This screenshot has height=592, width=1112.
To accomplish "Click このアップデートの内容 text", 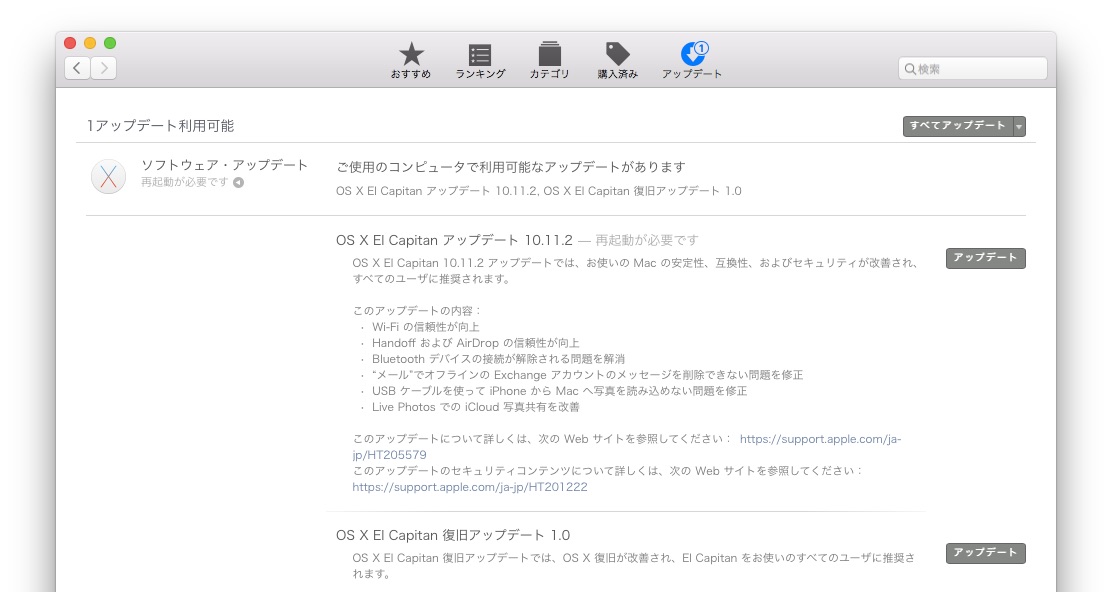I will coord(417,311).
